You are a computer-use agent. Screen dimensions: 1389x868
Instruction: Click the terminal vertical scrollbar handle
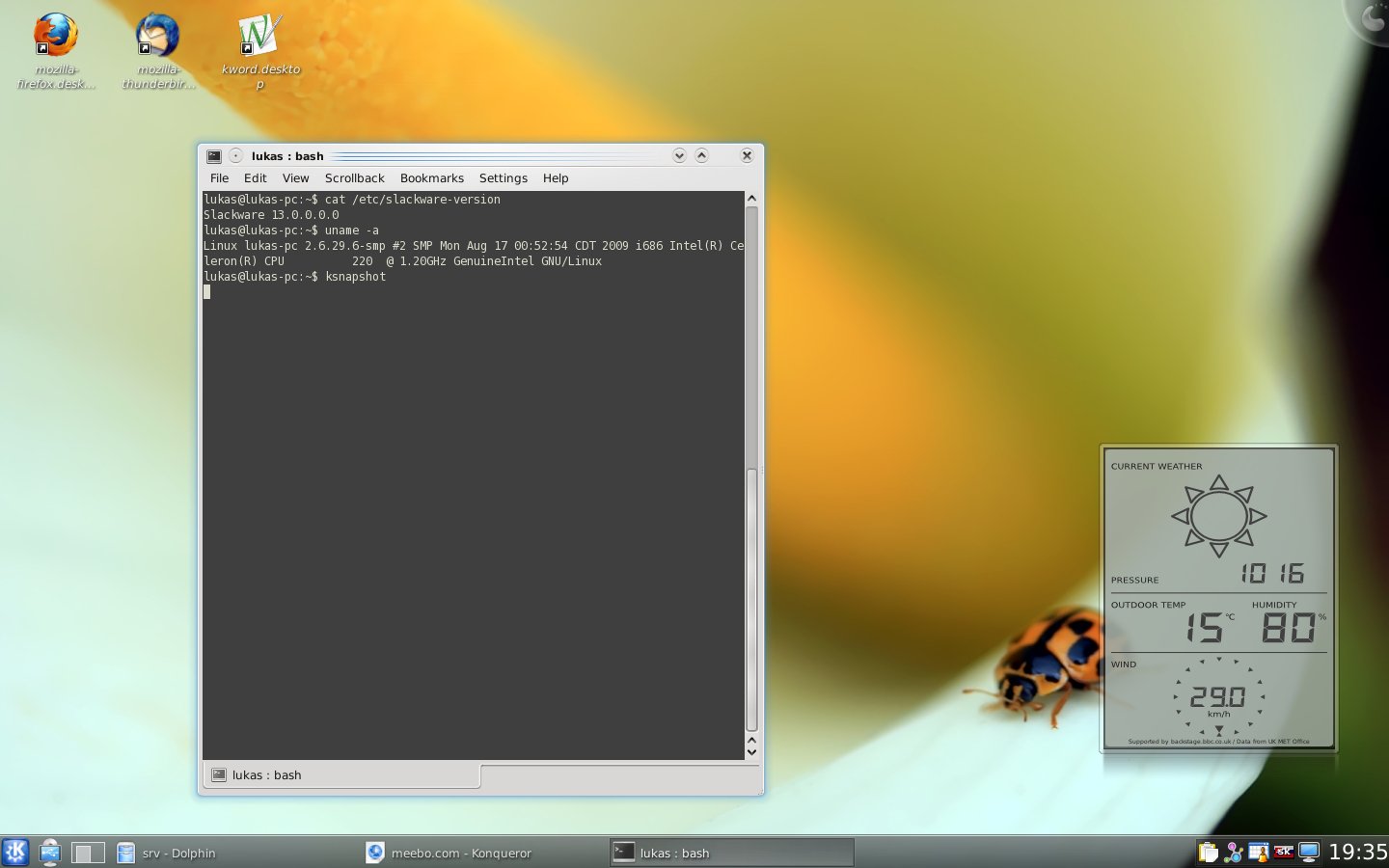coord(751,600)
